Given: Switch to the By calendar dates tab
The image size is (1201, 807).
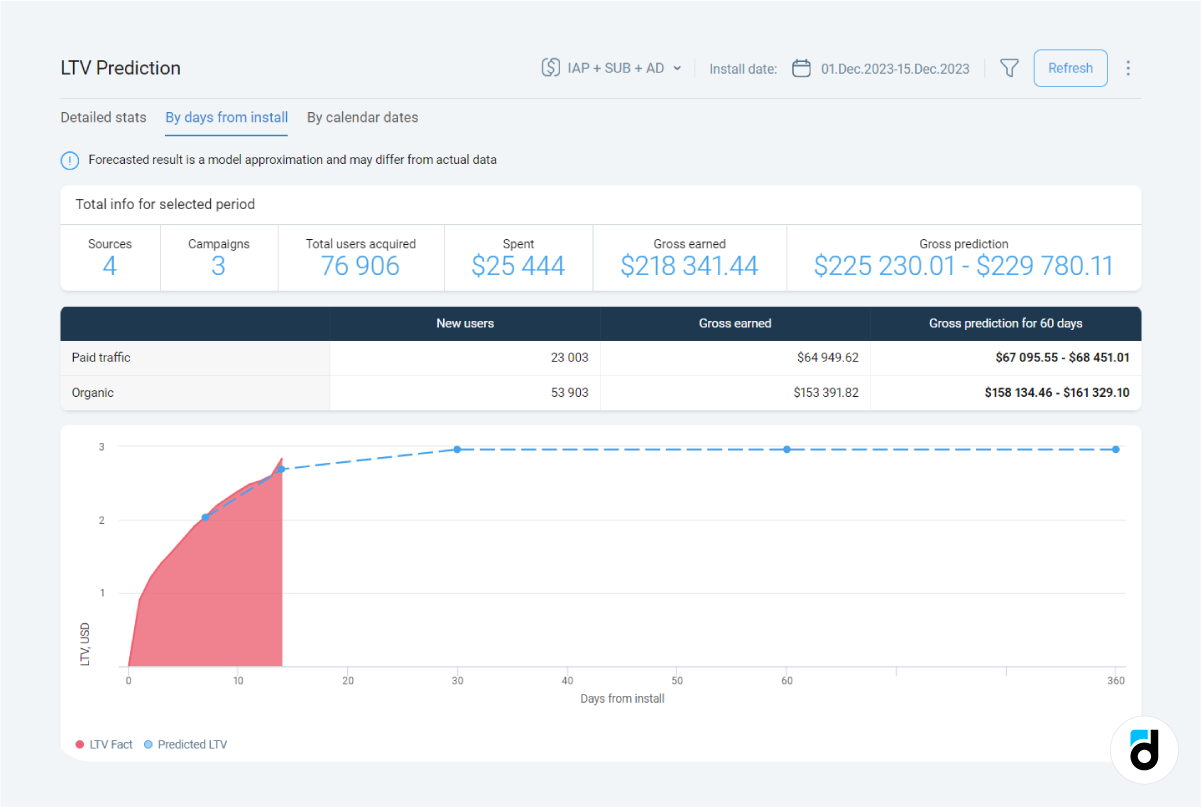Looking at the screenshot, I should [x=362, y=117].
